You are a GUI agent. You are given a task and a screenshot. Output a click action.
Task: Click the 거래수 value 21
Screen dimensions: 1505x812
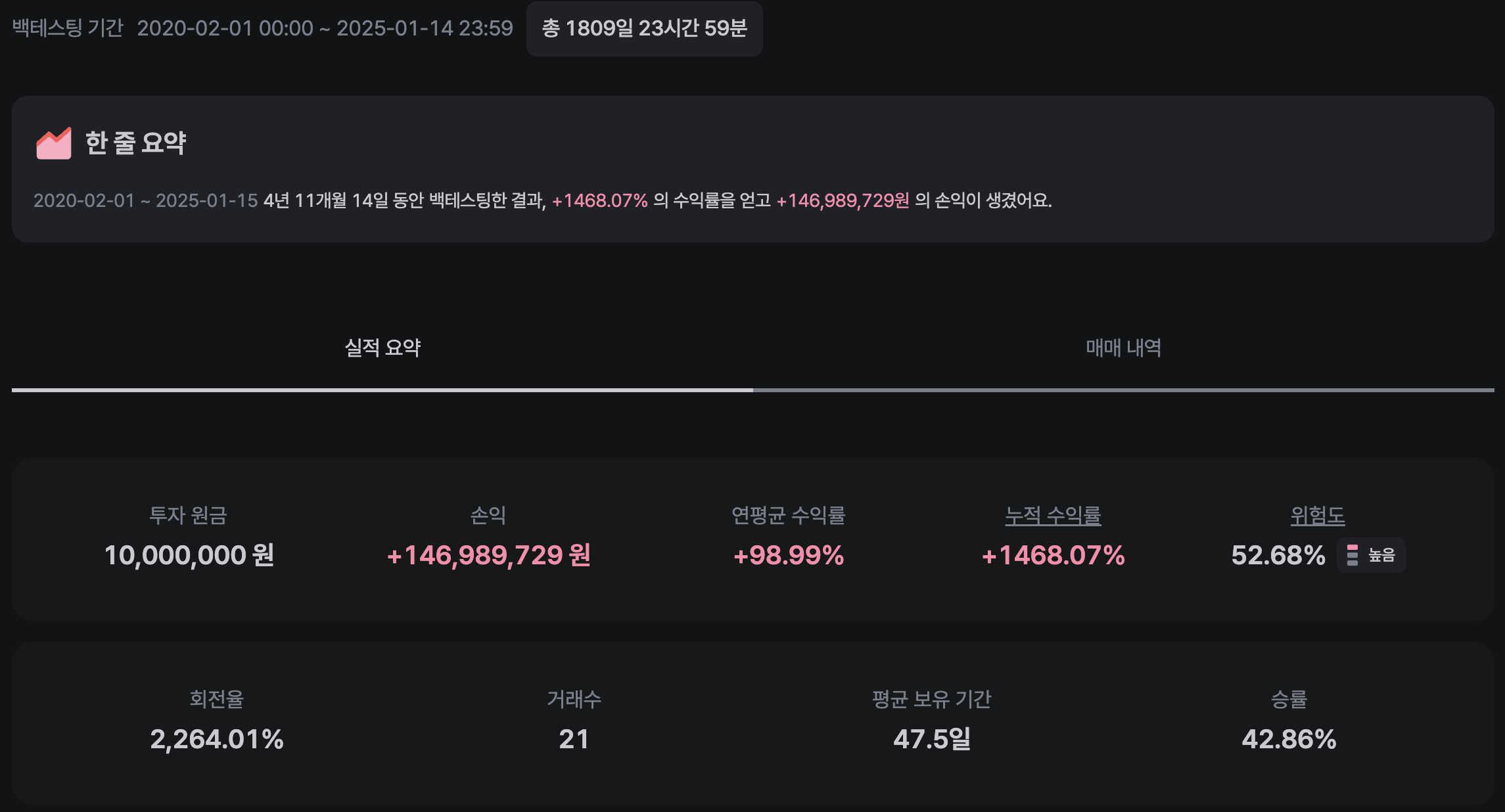(x=574, y=739)
